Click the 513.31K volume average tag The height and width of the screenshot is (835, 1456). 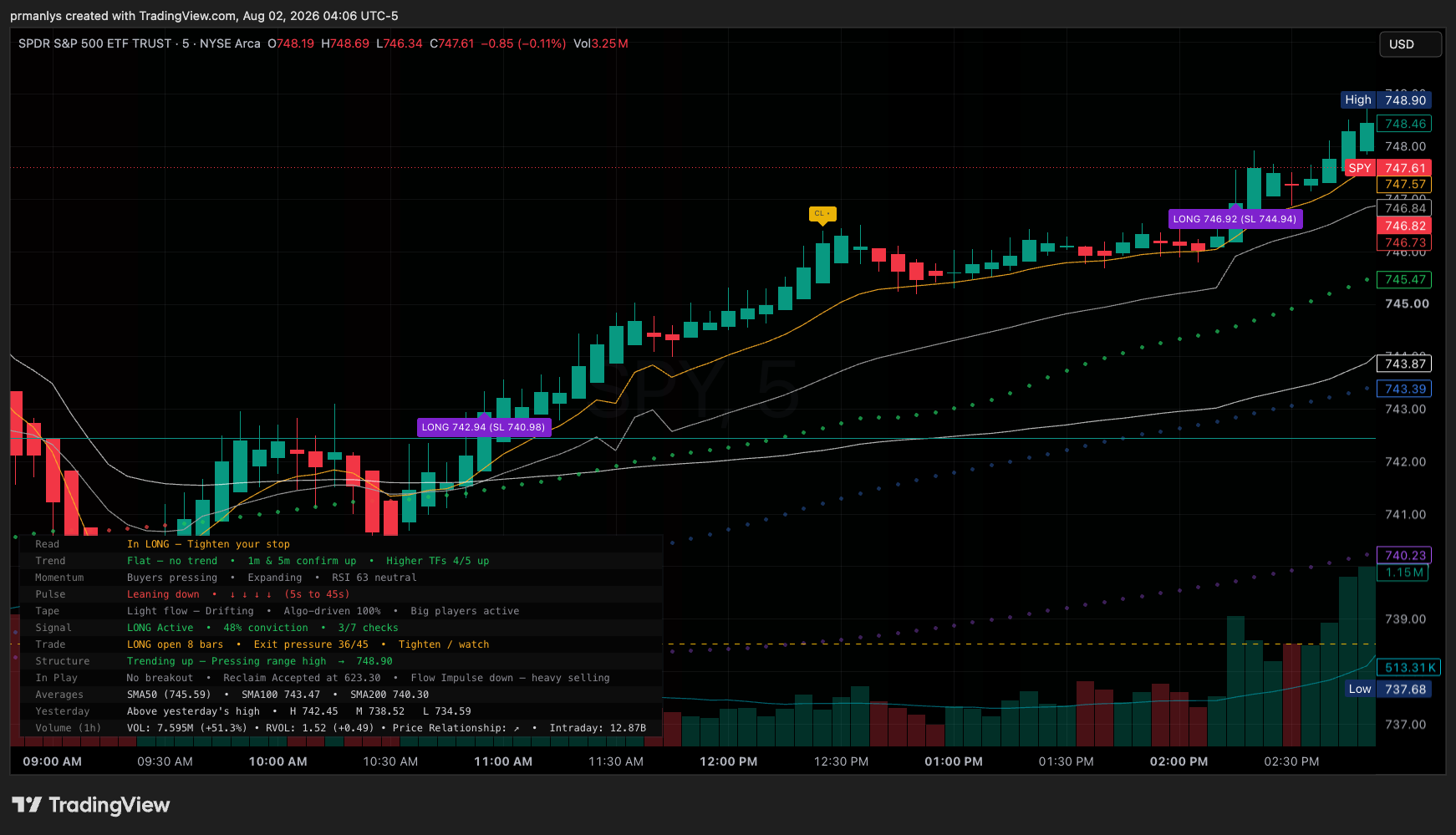[1408, 668]
